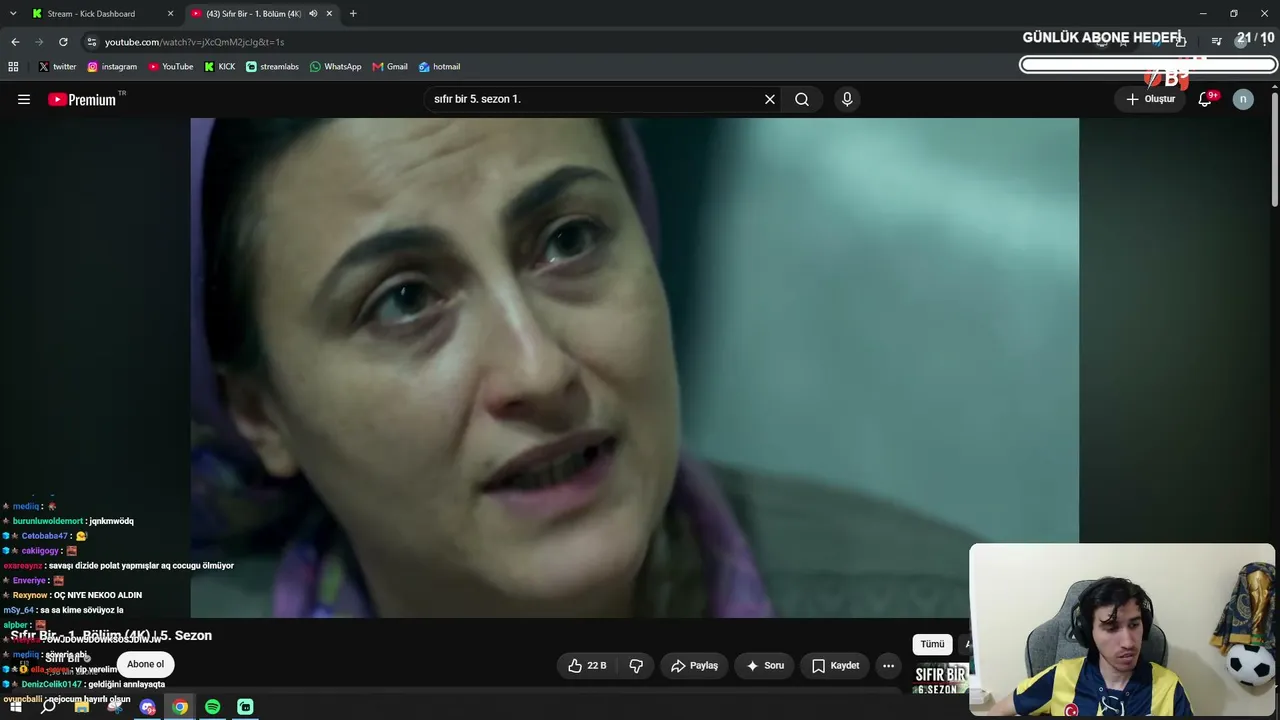Open the Chrome apps grid
Image resolution: width=1280 pixels, height=720 pixels.
(x=13, y=67)
